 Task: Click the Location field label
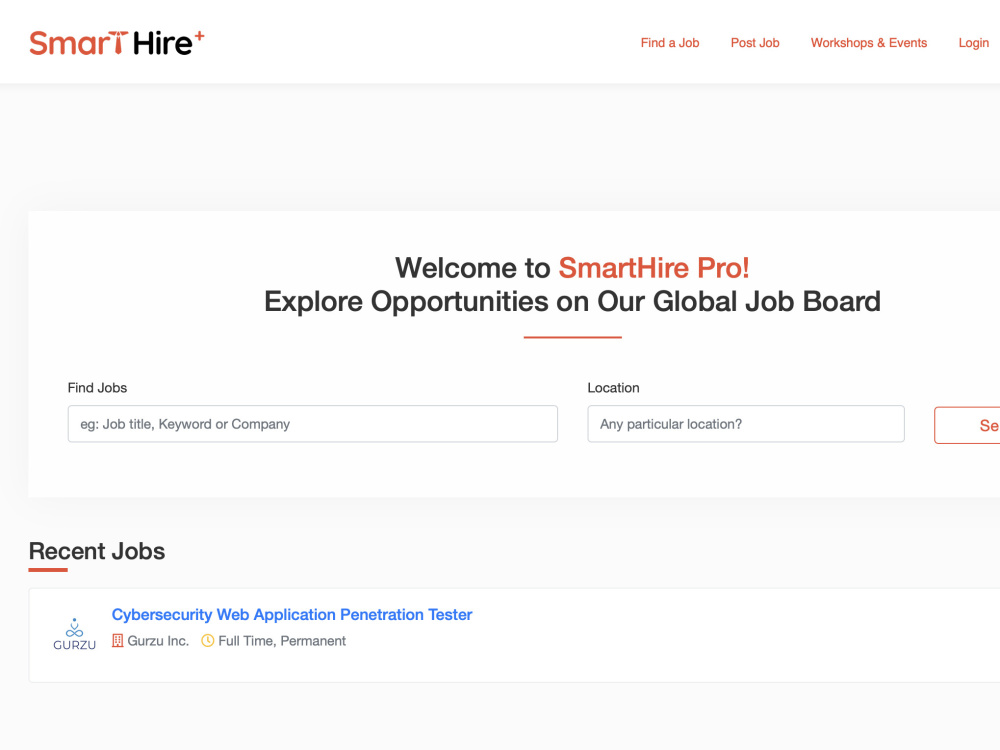(613, 388)
